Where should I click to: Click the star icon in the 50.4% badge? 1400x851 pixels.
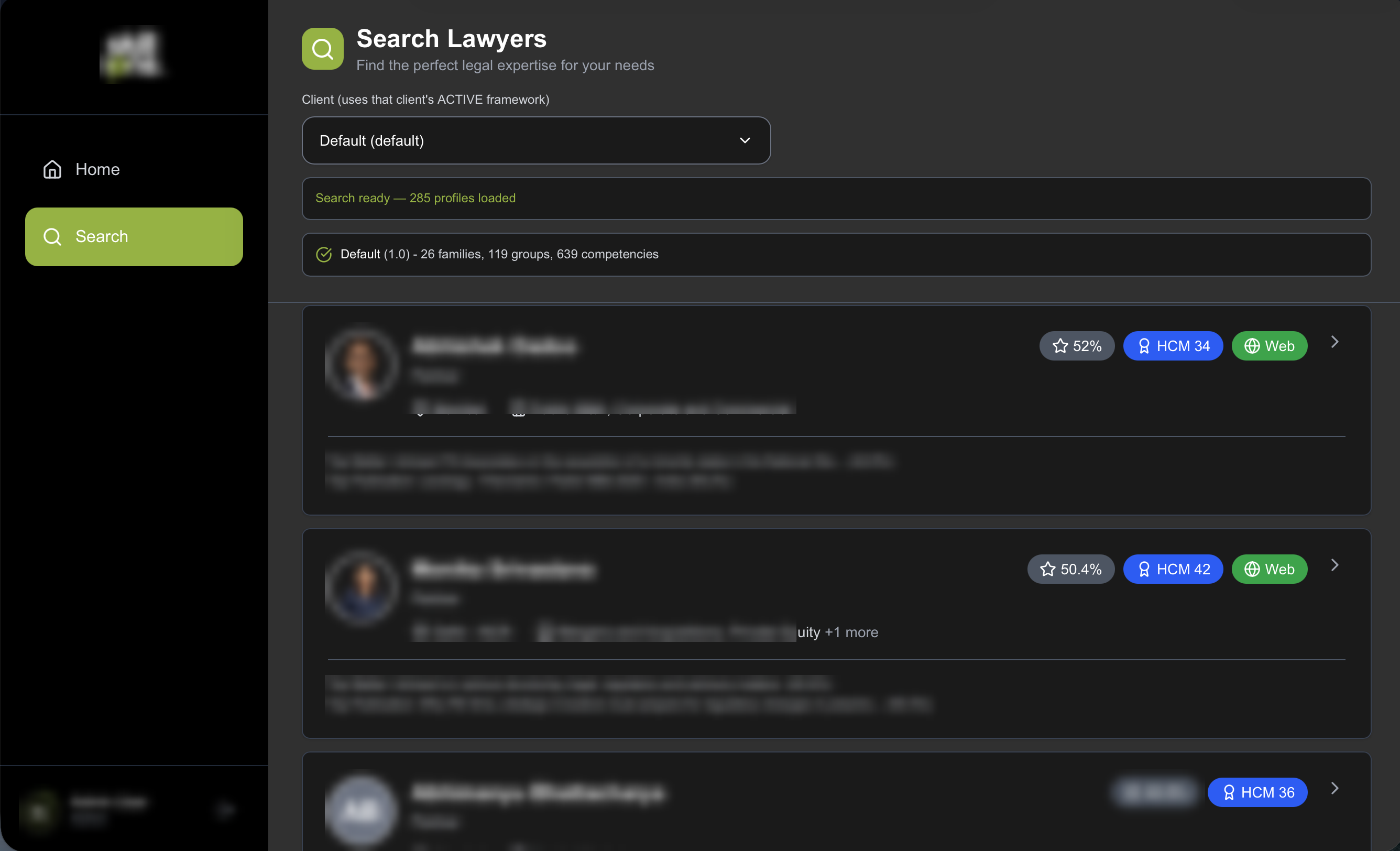pyautogui.click(x=1048, y=569)
